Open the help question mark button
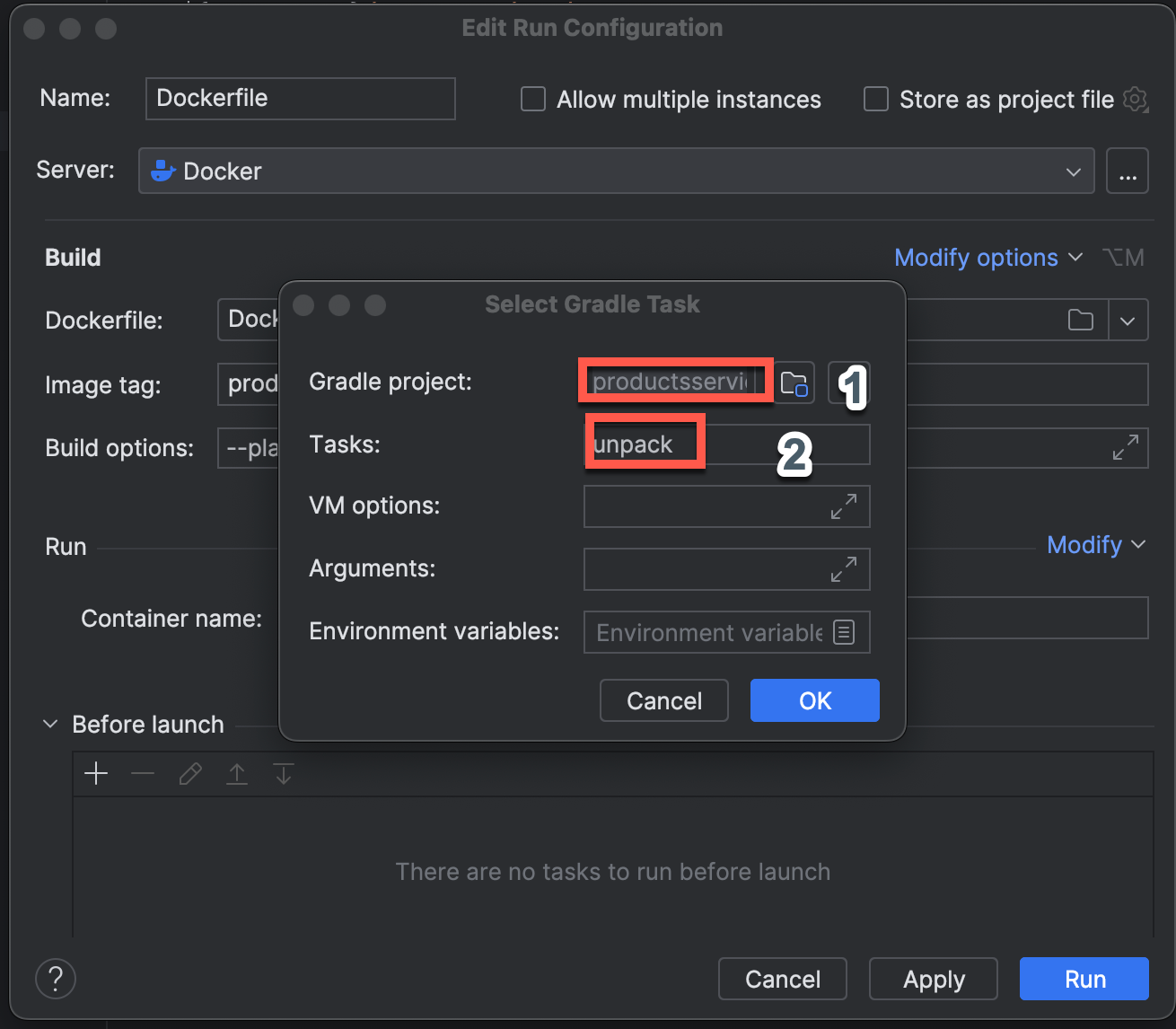The width and height of the screenshot is (1176, 1029). (56, 979)
